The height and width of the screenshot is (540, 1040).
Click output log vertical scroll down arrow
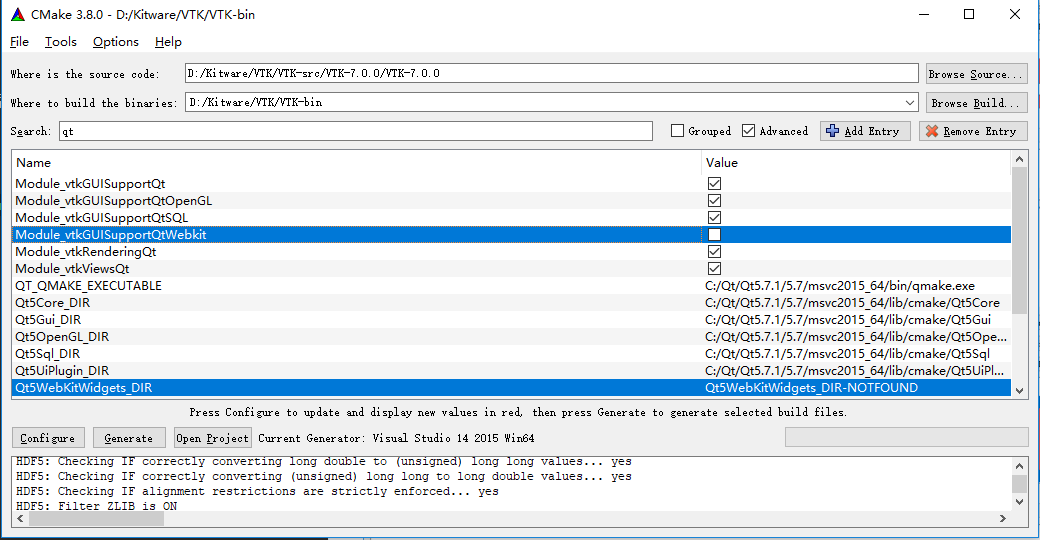click(1019, 502)
